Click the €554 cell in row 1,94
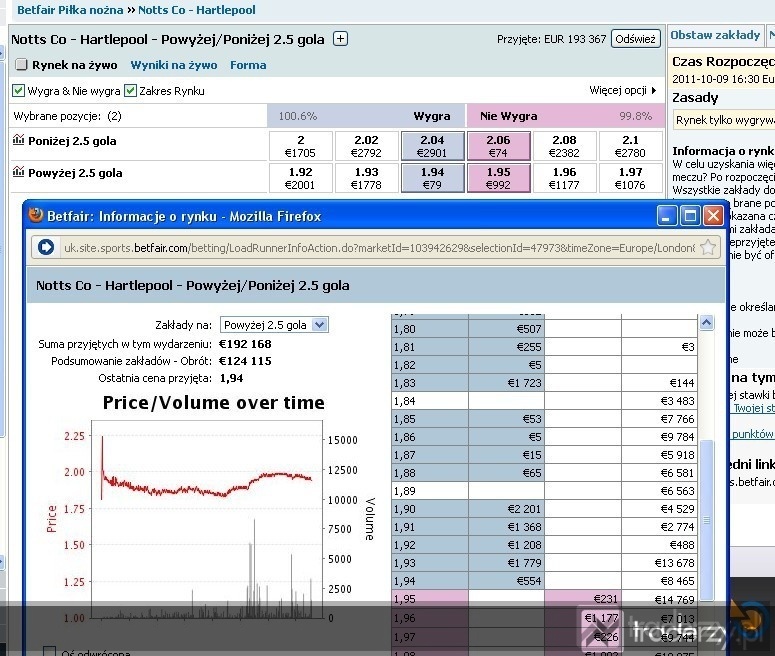The image size is (775, 656). pyautogui.click(x=506, y=581)
